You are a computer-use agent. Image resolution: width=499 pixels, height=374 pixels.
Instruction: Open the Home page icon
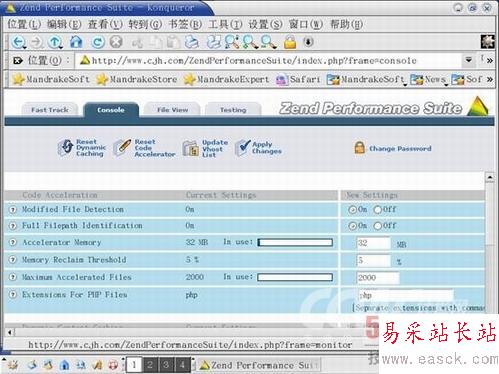point(76,42)
